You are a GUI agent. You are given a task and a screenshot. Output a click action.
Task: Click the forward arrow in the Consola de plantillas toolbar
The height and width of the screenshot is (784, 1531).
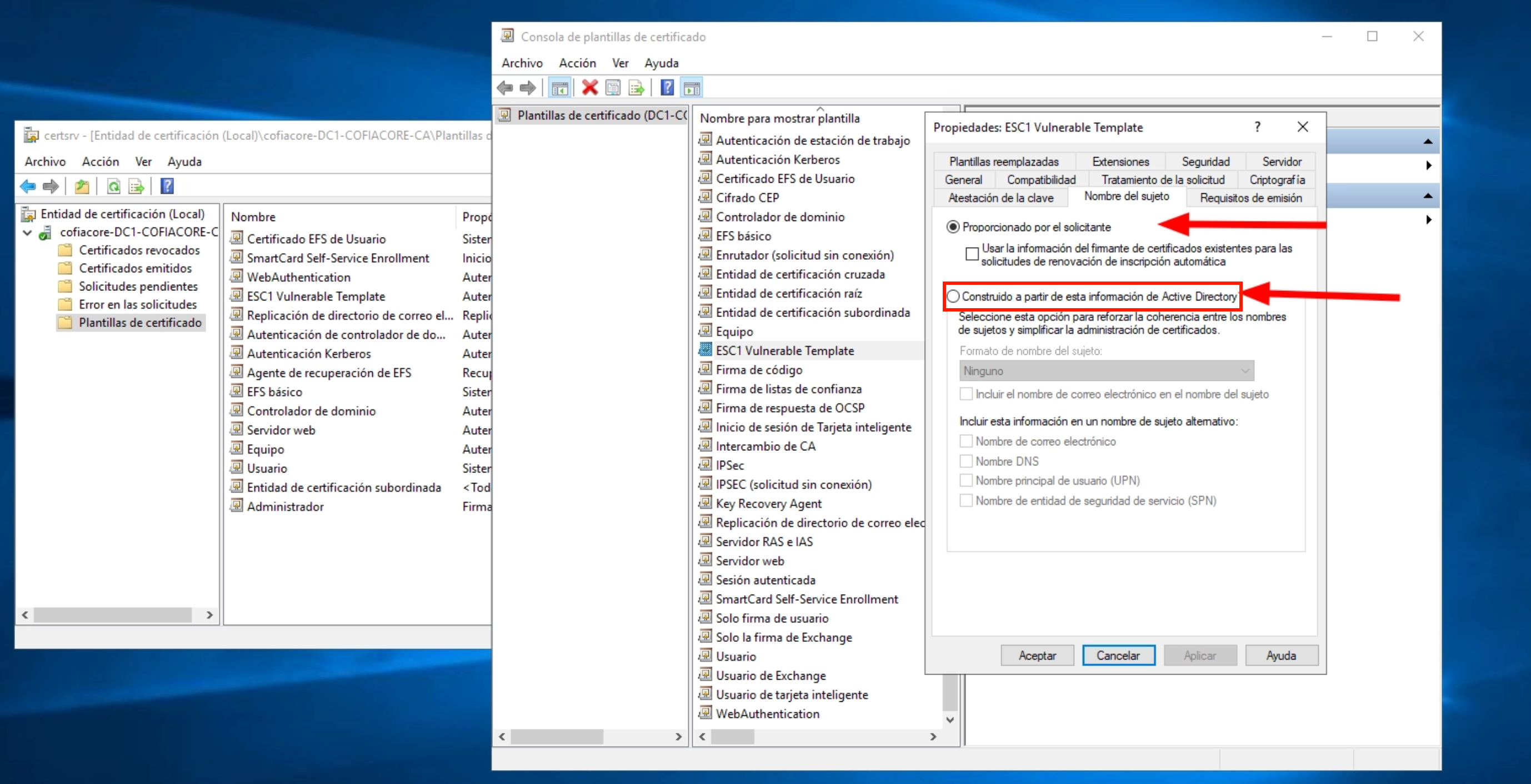[x=527, y=88]
